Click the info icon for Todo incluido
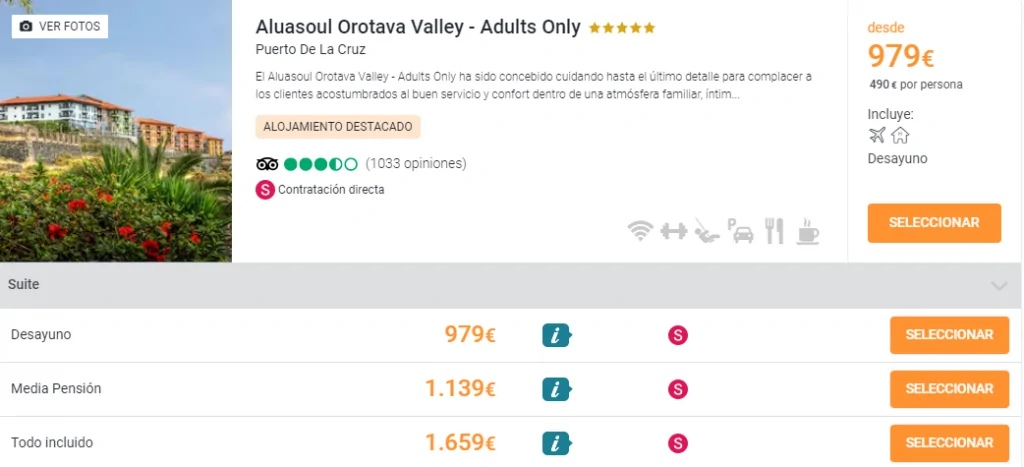The width and height of the screenshot is (1024, 467). [556, 443]
